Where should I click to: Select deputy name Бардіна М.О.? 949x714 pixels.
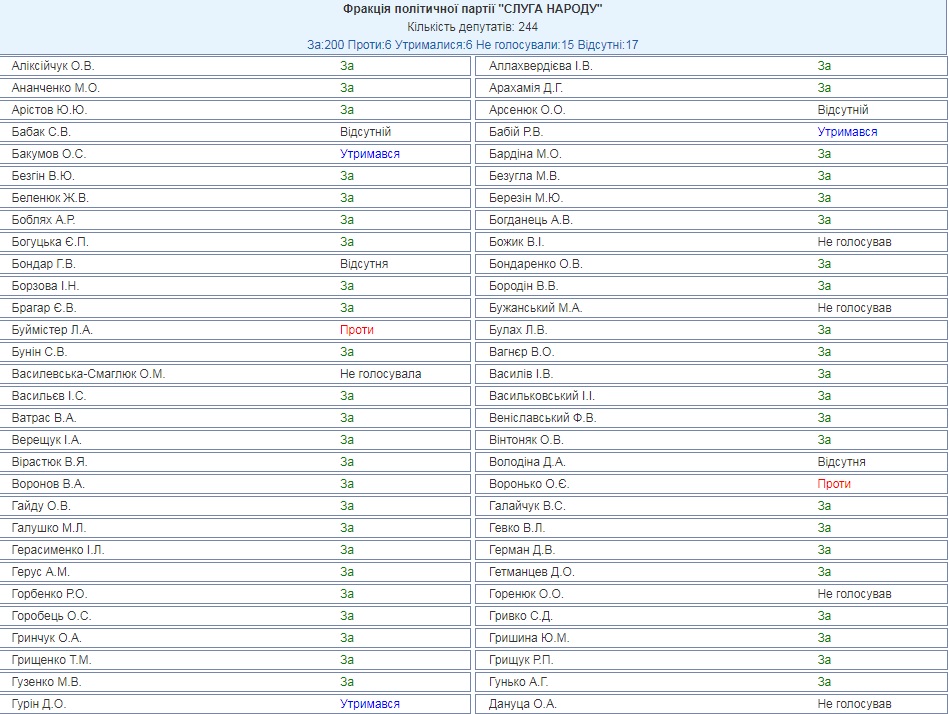pyautogui.click(x=525, y=154)
